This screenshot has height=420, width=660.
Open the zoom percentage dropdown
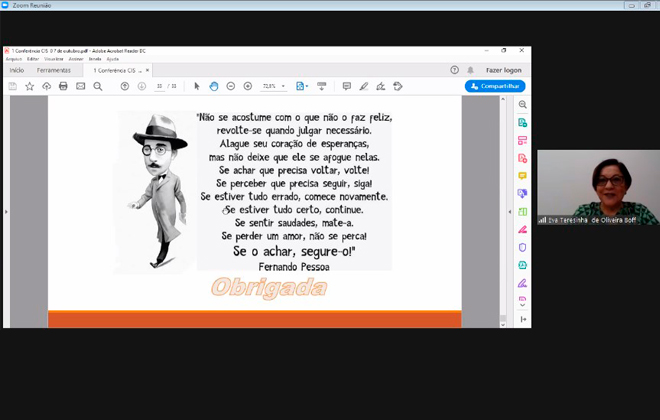(x=283, y=86)
